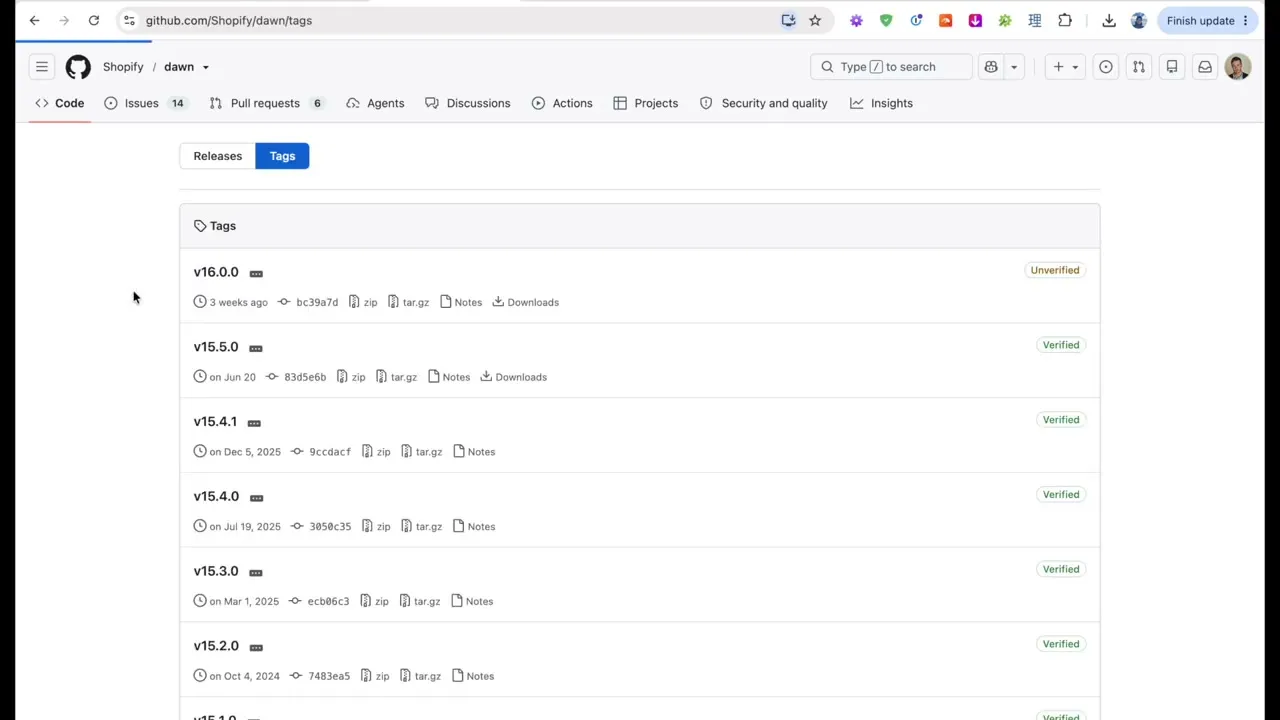This screenshot has height=720, width=1280.
Task: Open the Actions tab
Action: pos(562,103)
